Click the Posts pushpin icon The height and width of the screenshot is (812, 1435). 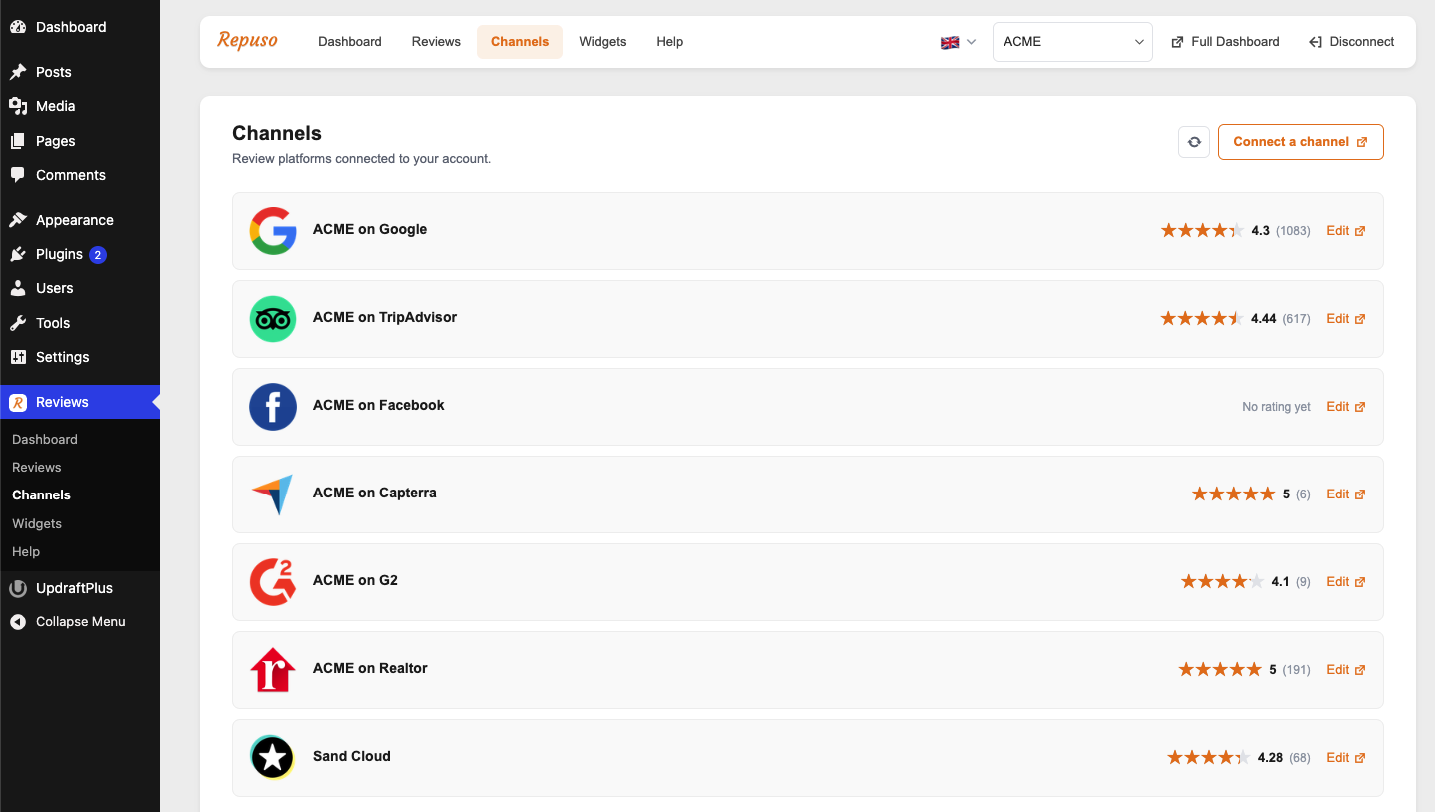click(18, 72)
